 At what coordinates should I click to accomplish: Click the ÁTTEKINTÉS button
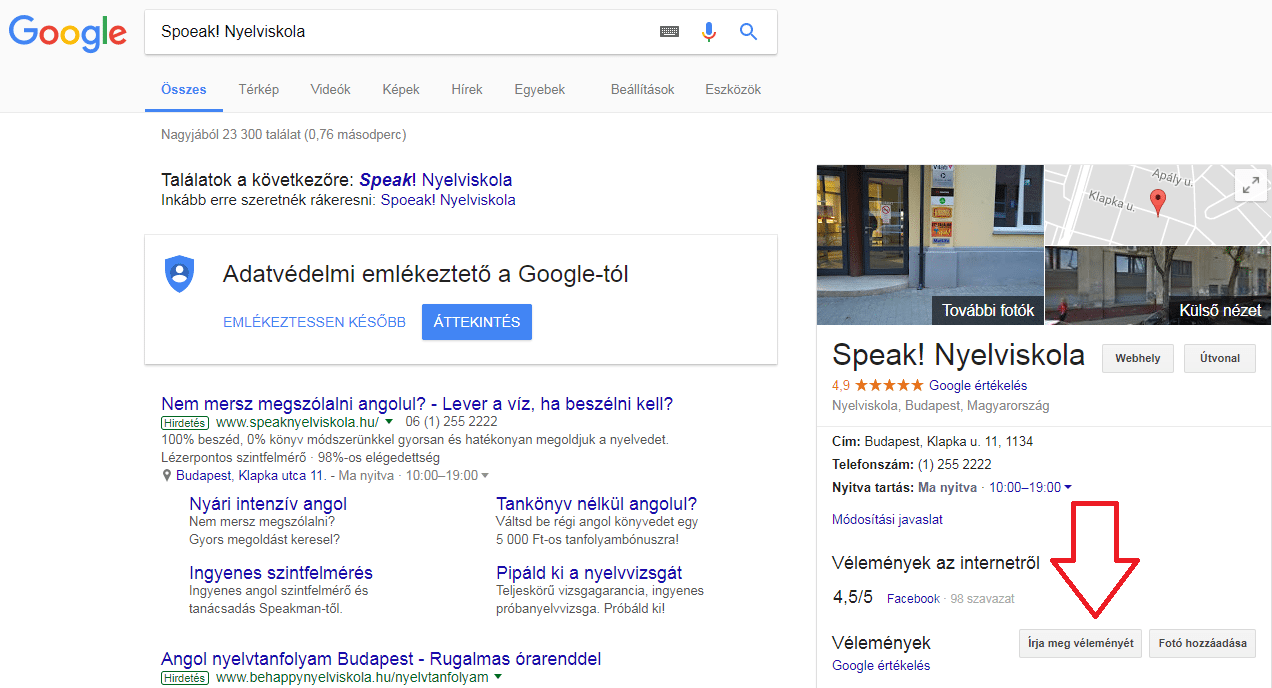[477, 322]
